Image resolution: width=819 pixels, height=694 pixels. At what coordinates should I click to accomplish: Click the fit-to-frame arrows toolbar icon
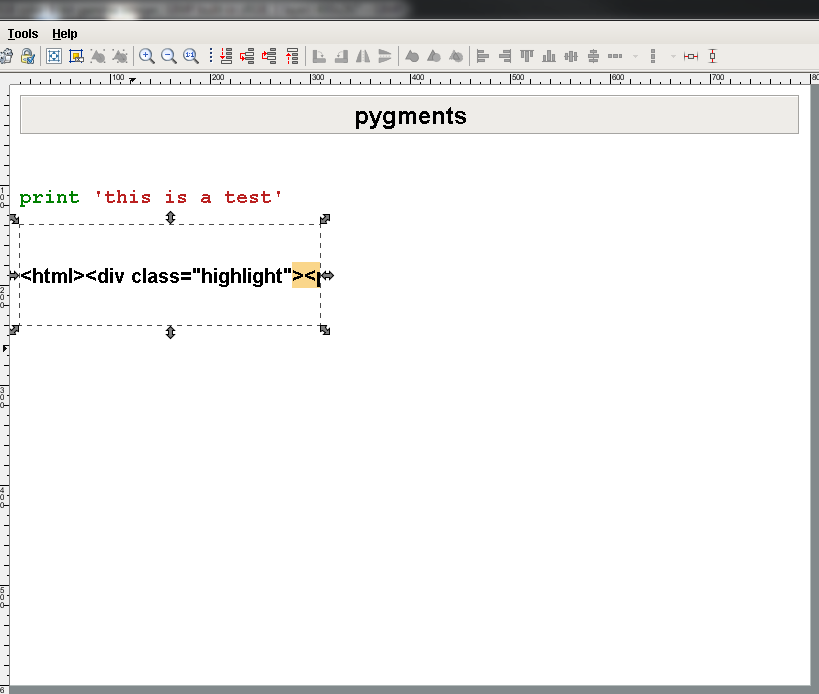tap(54, 56)
